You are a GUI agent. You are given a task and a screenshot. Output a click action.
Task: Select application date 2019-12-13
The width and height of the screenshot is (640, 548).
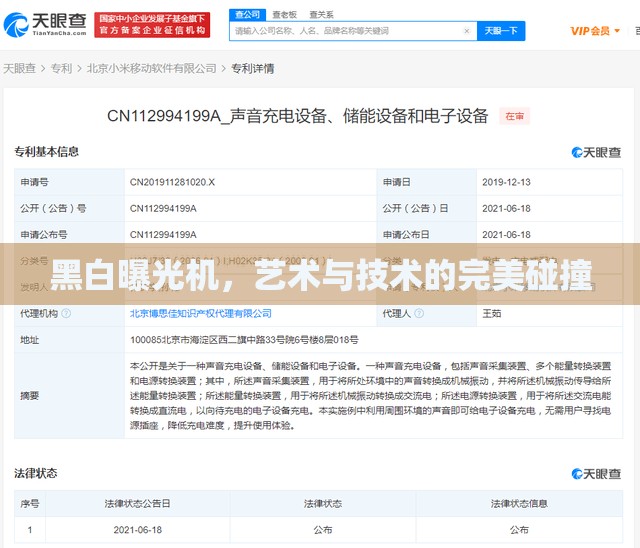[x=506, y=182]
